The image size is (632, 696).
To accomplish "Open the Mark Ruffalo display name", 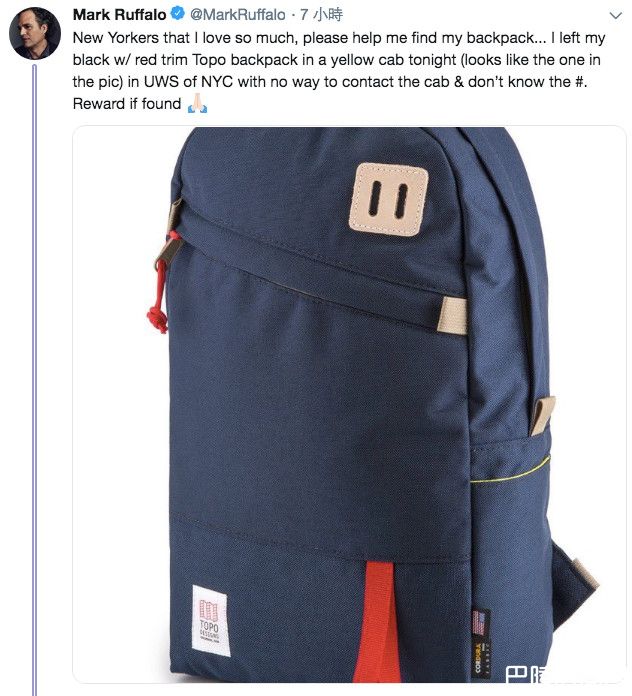I will pyautogui.click(x=119, y=15).
